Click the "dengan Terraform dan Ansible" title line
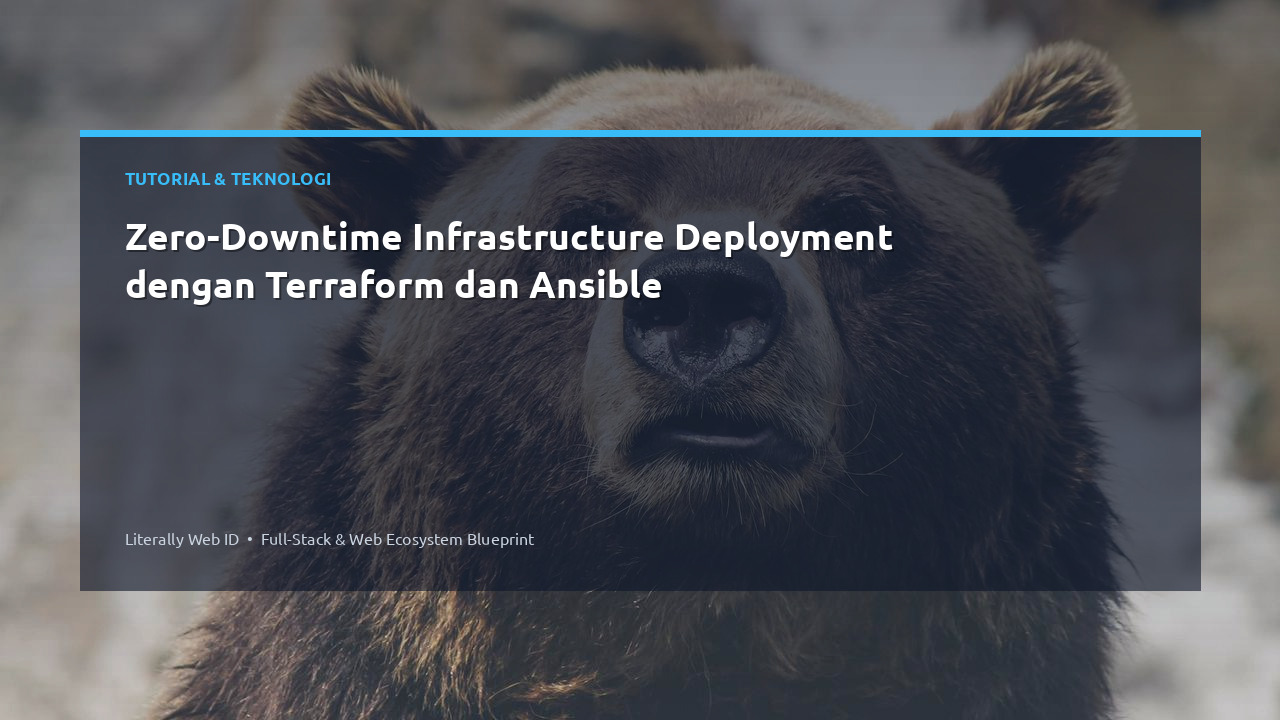This screenshot has height=720, width=1280. pyautogui.click(x=393, y=286)
